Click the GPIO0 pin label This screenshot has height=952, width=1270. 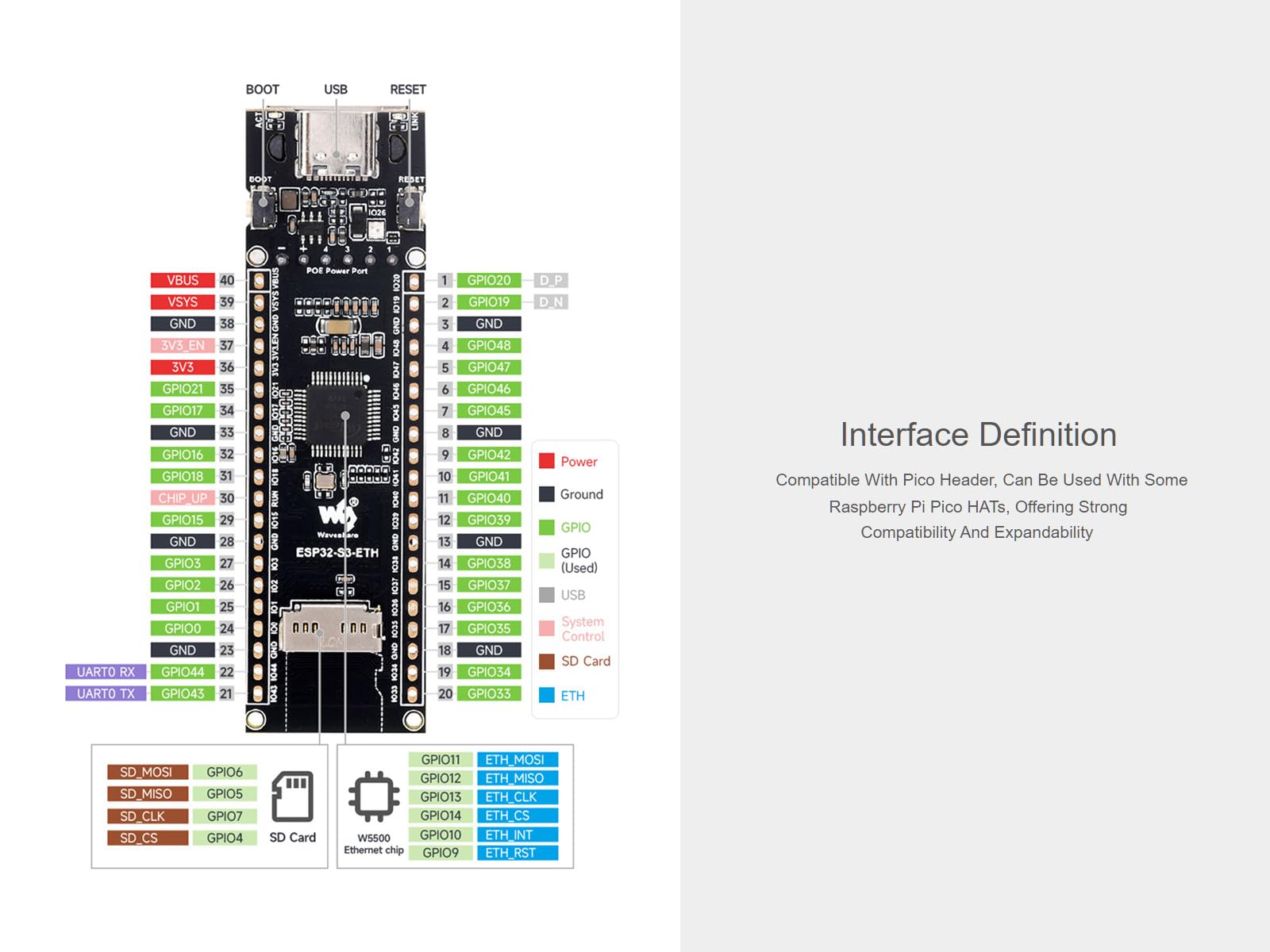pyautogui.click(x=183, y=628)
